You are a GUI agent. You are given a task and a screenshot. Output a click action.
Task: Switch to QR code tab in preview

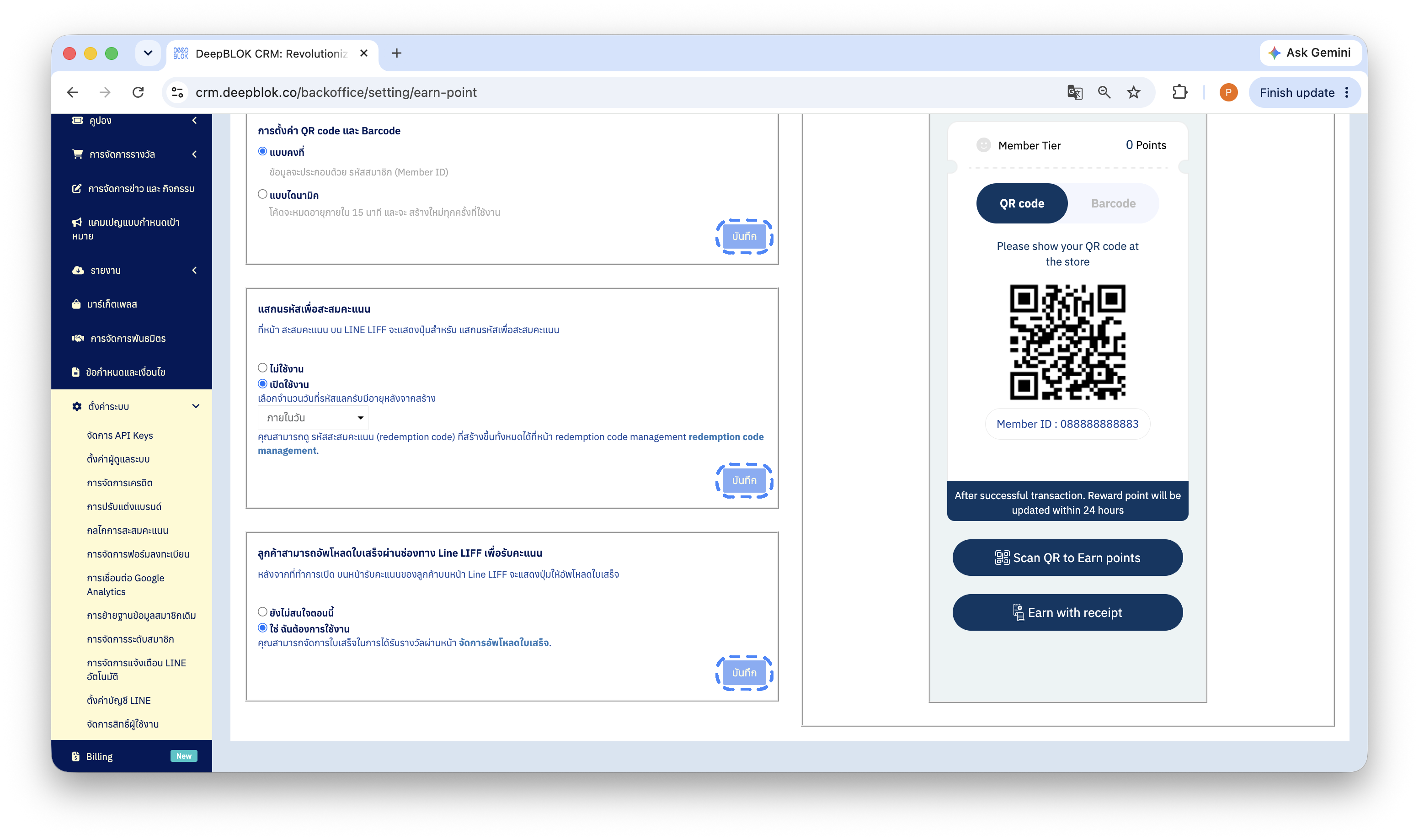[x=1022, y=203]
